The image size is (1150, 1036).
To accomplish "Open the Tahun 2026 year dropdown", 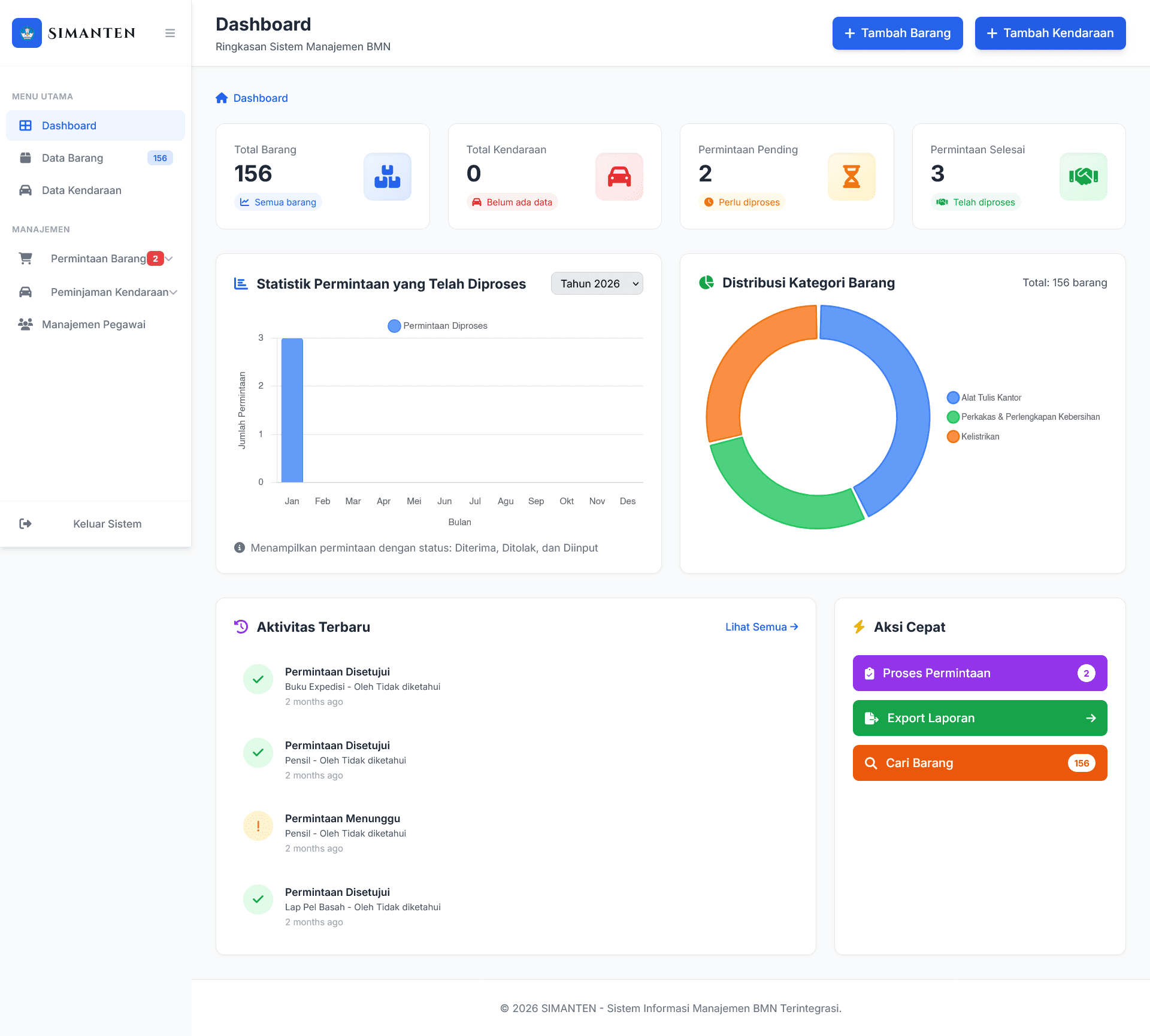I will coord(597,284).
